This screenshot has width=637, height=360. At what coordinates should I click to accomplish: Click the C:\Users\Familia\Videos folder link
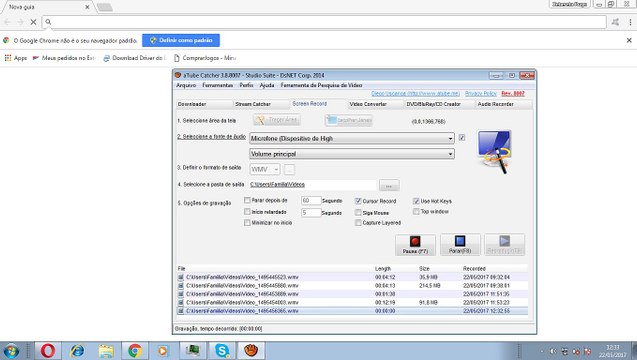(x=277, y=184)
